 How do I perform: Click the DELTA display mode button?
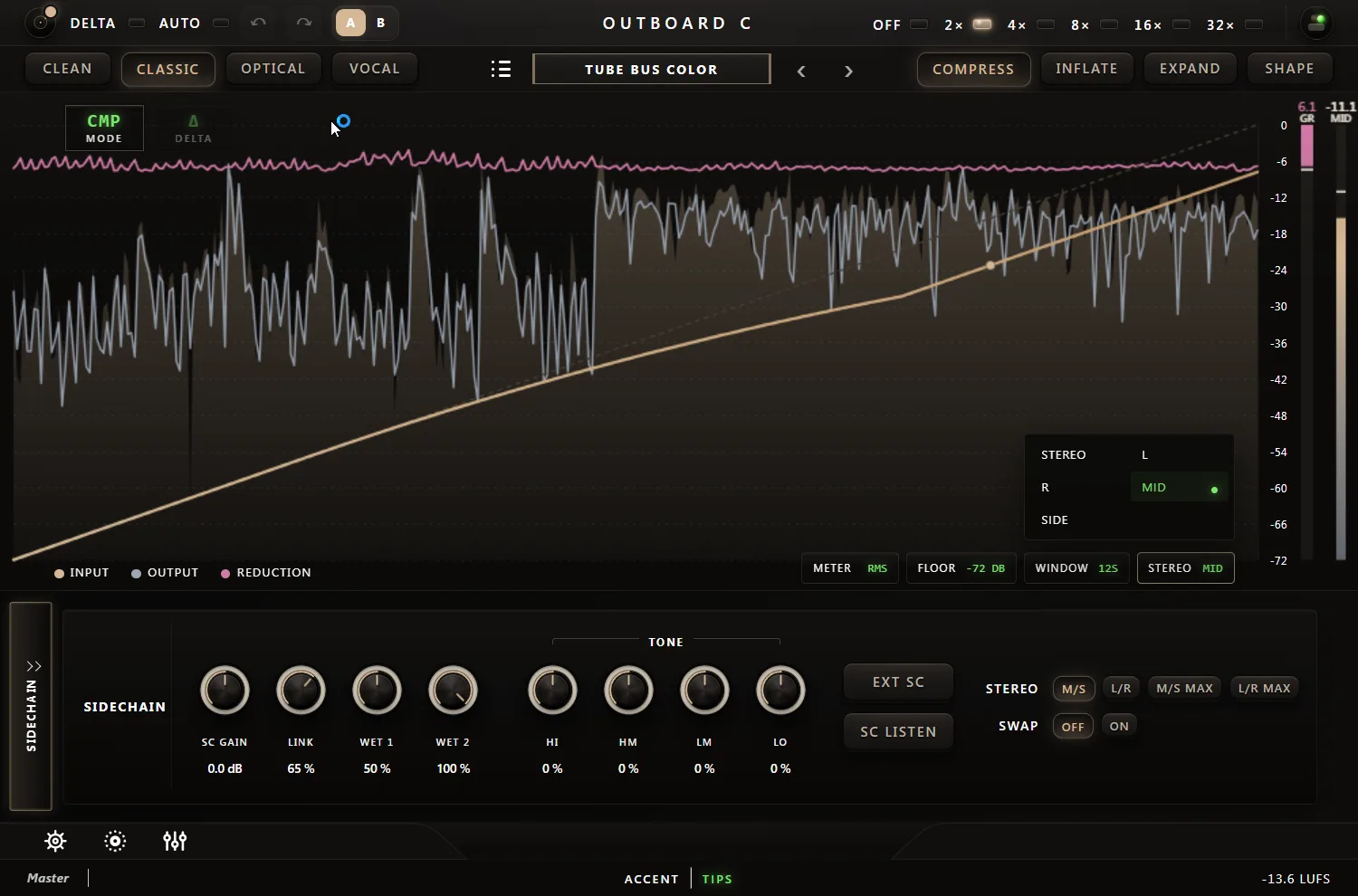(193, 128)
